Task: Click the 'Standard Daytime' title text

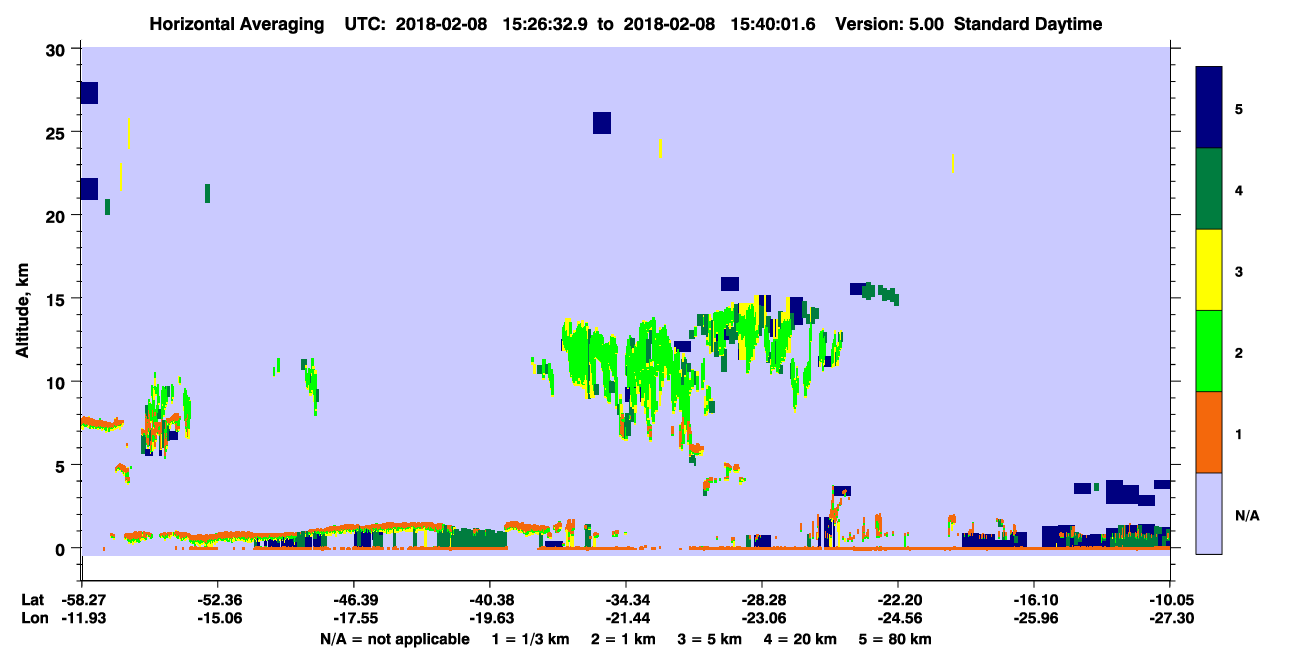Action: point(1028,24)
